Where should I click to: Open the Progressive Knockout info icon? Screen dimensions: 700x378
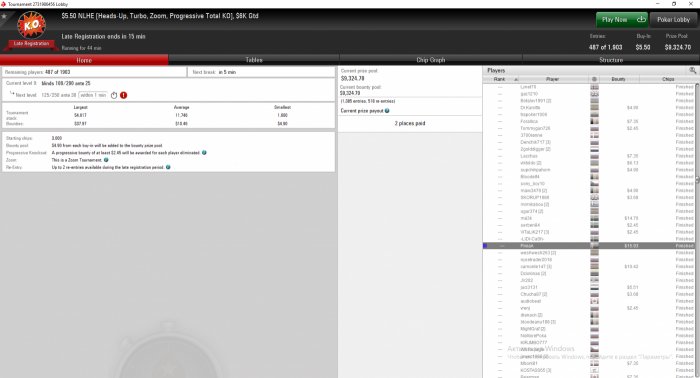(x=204, y=153)
